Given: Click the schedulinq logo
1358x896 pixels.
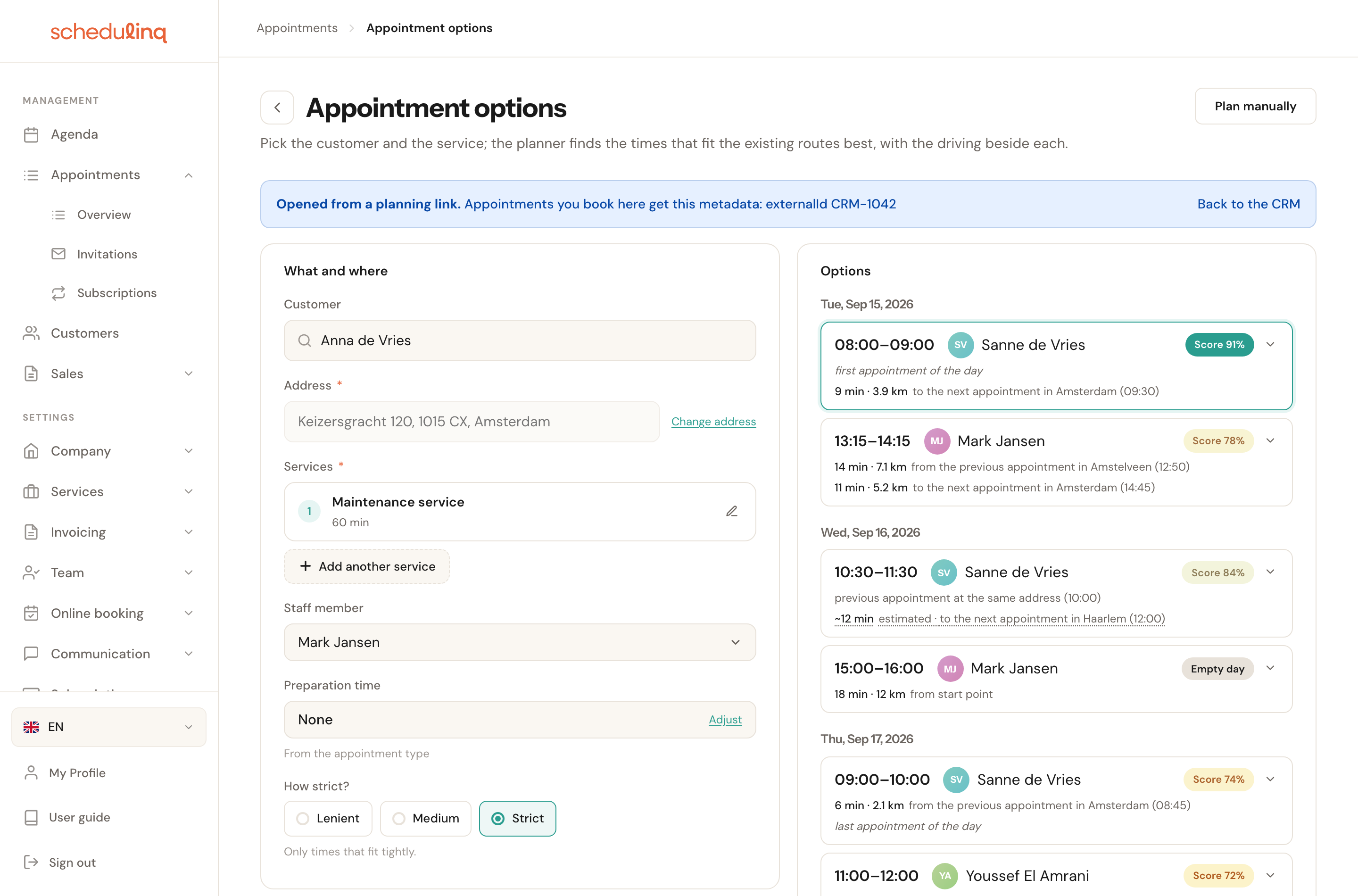Looking at the screenshot, I should (108, 32).
